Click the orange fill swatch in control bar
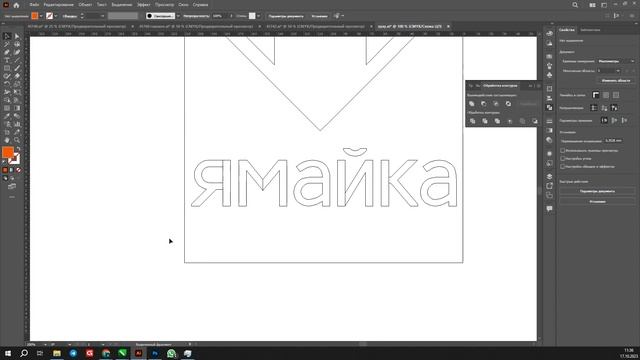The image size is (640, 360). tap(35, 16)
